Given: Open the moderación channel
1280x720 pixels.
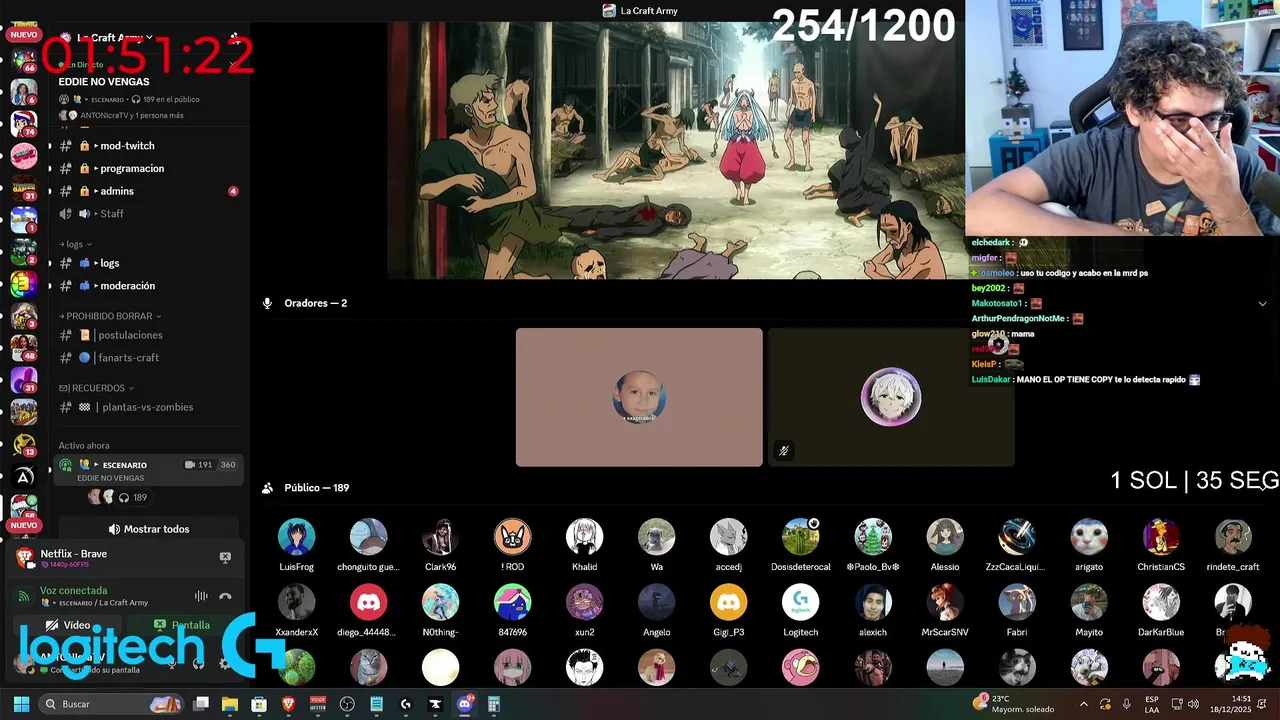Looking at the screenshot, I should [x=147, y=286].
